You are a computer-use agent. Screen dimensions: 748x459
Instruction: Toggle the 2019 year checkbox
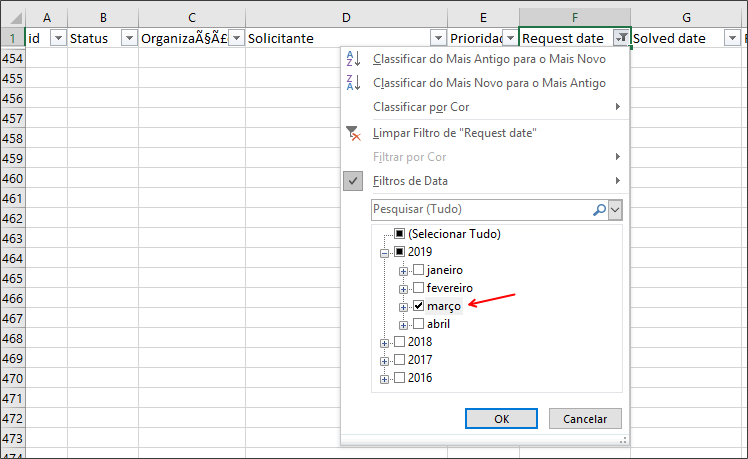click(x=400, y=251)
